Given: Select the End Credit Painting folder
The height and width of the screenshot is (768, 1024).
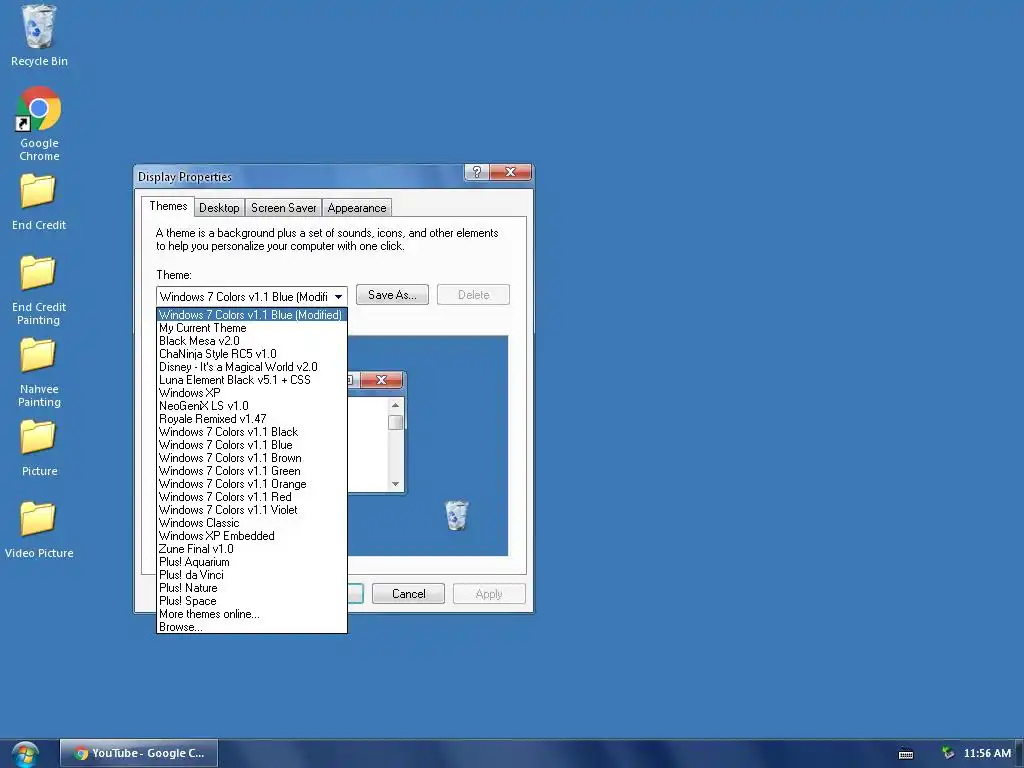Looking at the screenshot, I should 39,291.
